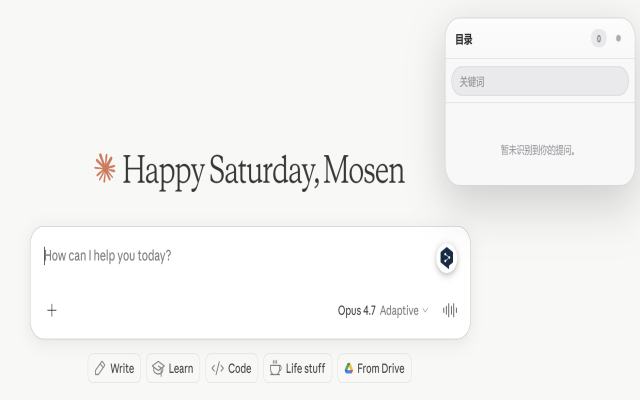Viewport: 640px width, 400px height.
Task: Choose the Code suggestion chip
Action: coord(231,368)
